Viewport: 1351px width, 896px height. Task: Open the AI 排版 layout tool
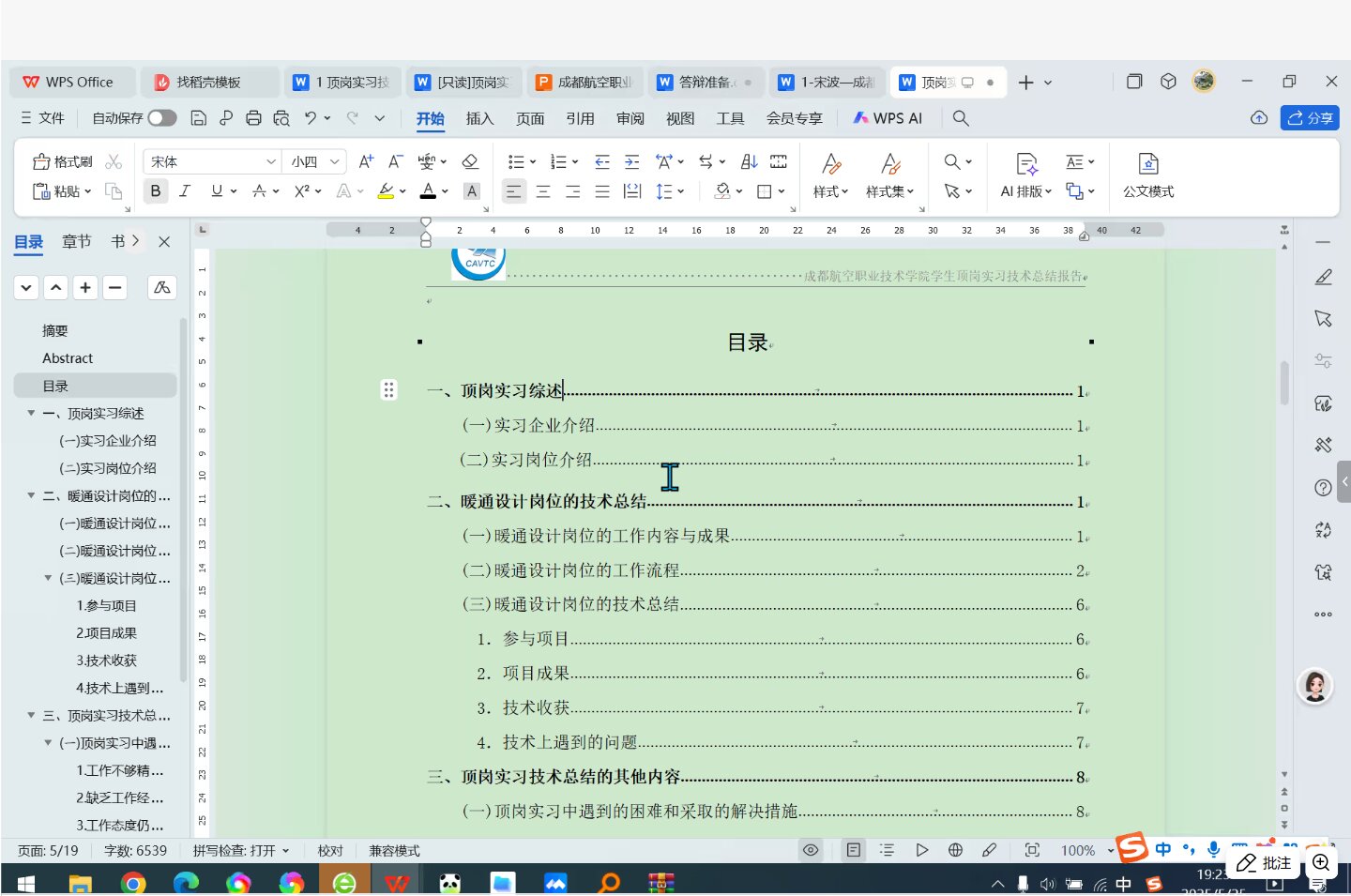pyautogui.click(x=1026, y=175)
